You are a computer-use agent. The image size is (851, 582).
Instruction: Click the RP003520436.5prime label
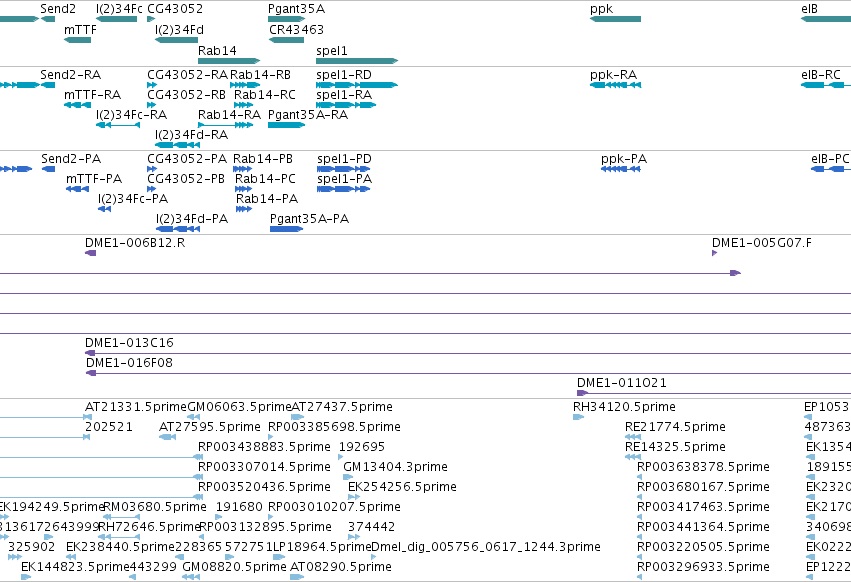pyautogui.click(x=264, y=486)
